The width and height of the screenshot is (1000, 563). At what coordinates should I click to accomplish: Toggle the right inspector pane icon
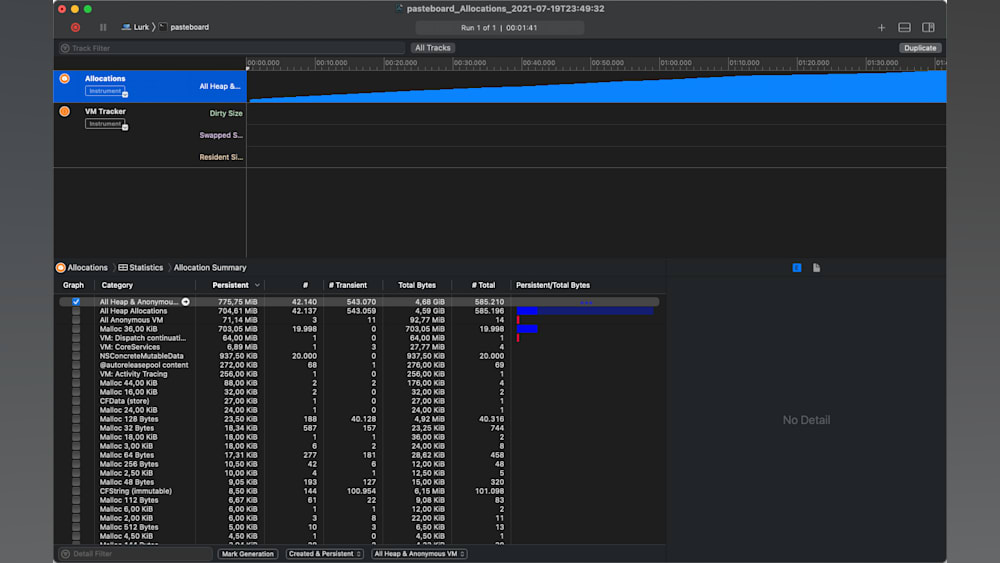[929, 27]
